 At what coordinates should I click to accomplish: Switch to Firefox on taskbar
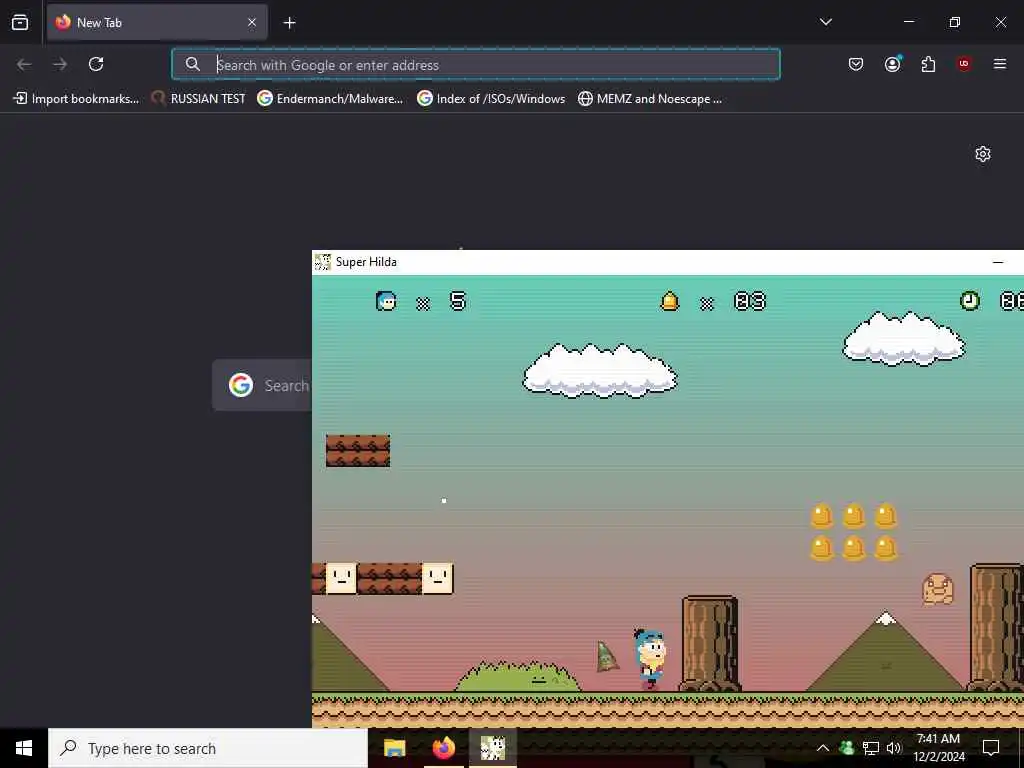(444, 748)
